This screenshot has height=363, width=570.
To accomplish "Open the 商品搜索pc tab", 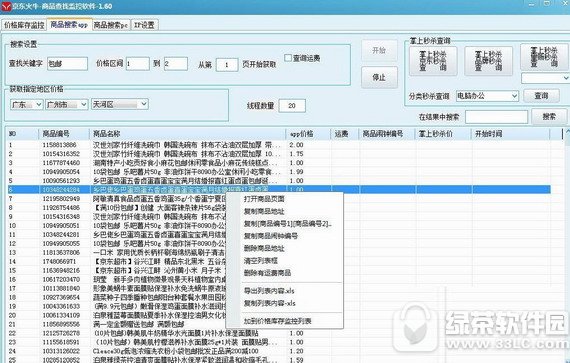I will [x=111, y=25].
